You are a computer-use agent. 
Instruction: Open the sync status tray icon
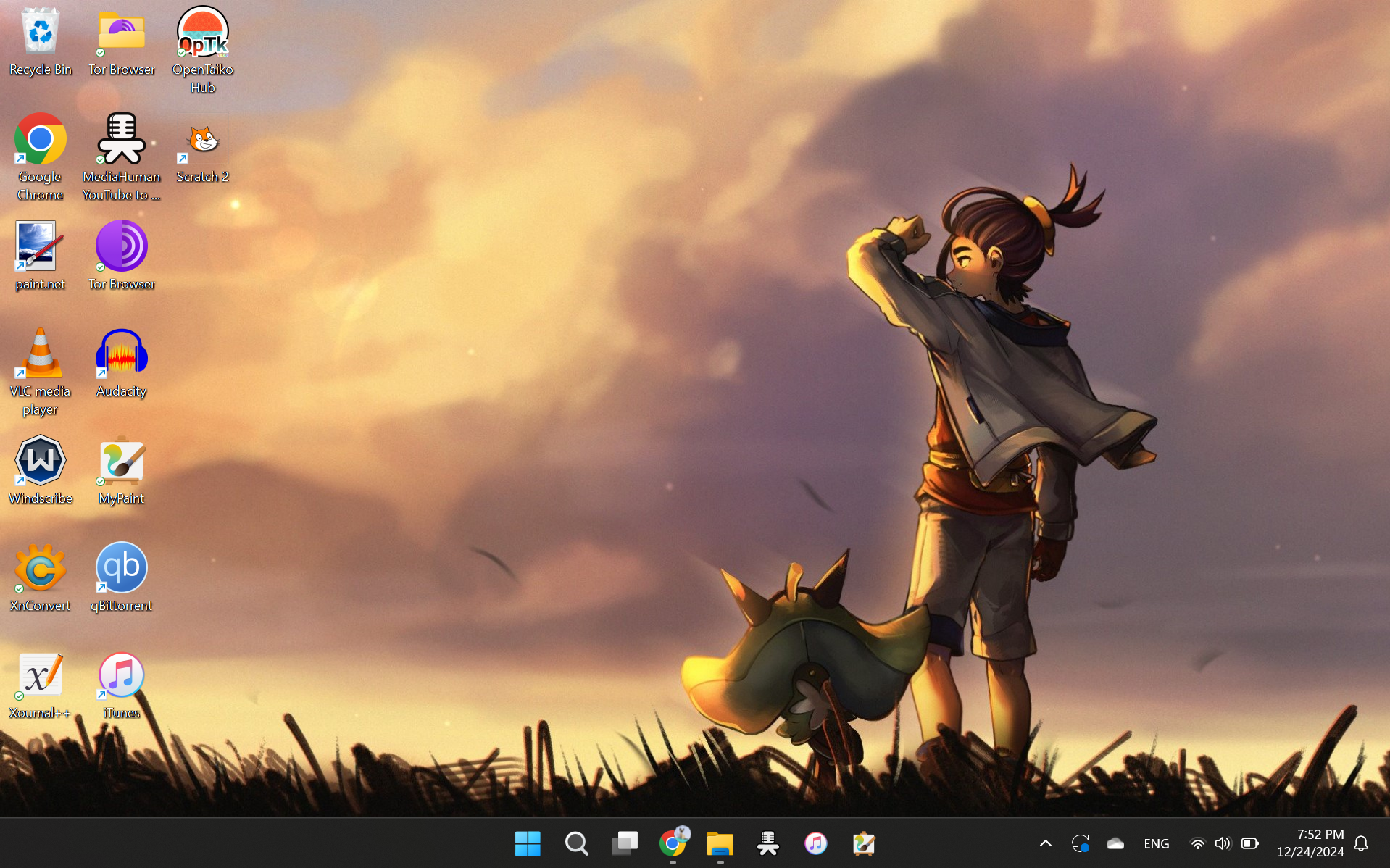[1080, 843]
